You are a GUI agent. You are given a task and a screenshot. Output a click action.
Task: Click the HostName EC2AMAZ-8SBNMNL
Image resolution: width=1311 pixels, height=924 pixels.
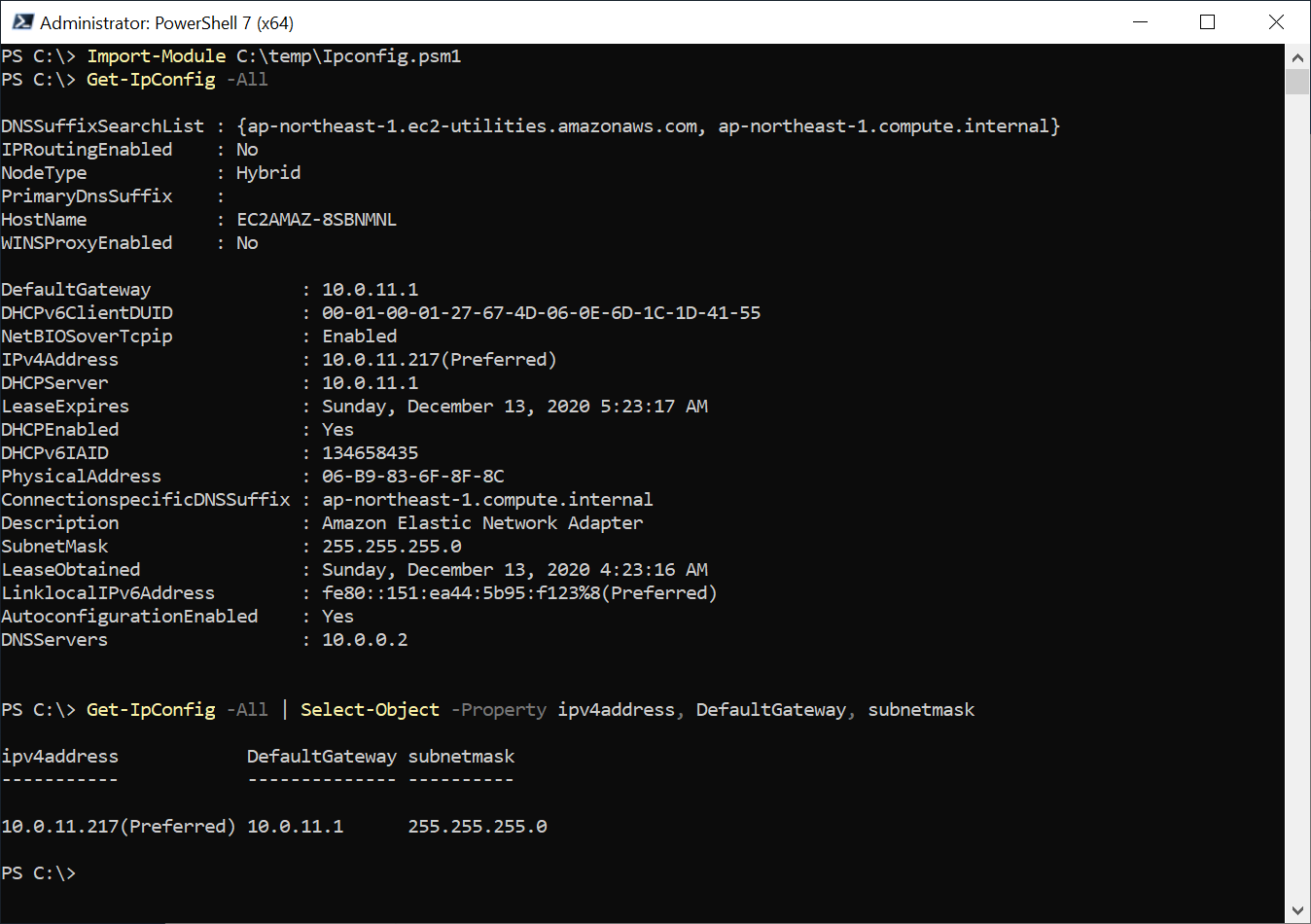pyautogui.click(x=316, y=219)
